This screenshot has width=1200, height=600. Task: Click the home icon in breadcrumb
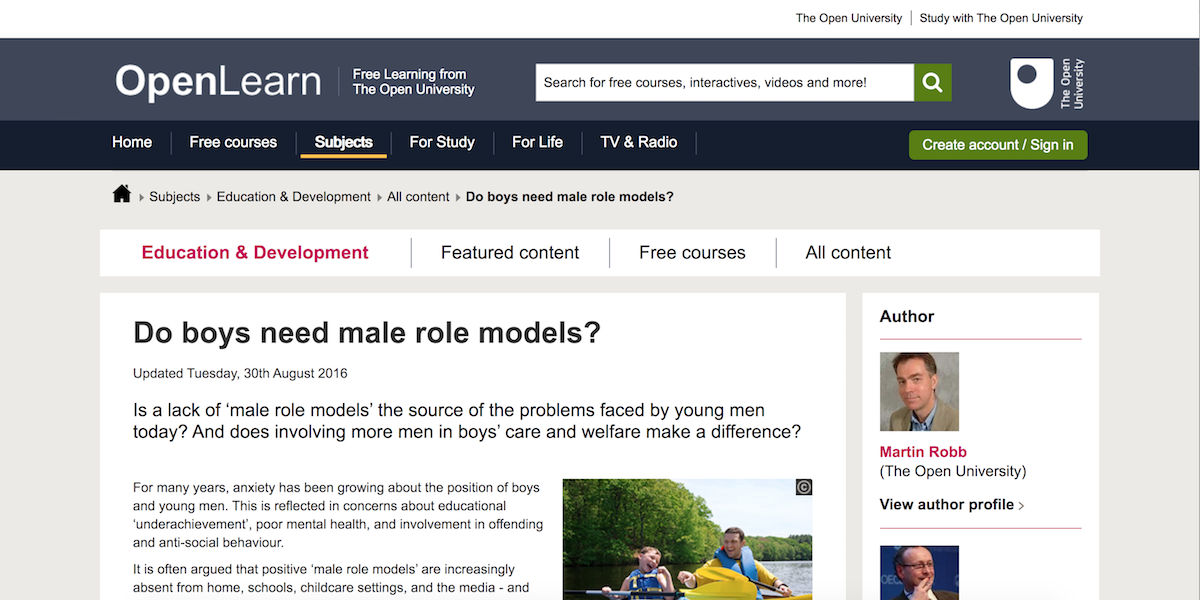pyautogui.click(x=122, y=195)
